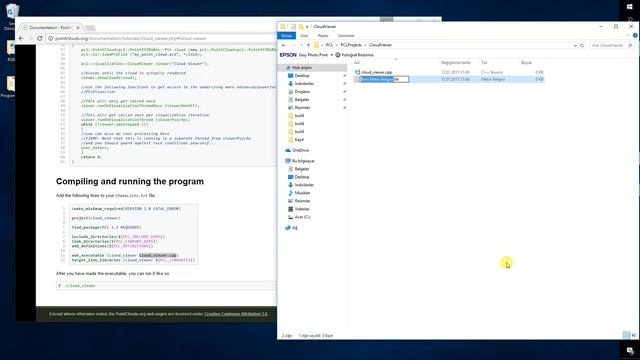Open Properties icon in Explorer title bar
Image resolution: width=640 pixels, height=360 pixels.
click(x=293, y=27)
